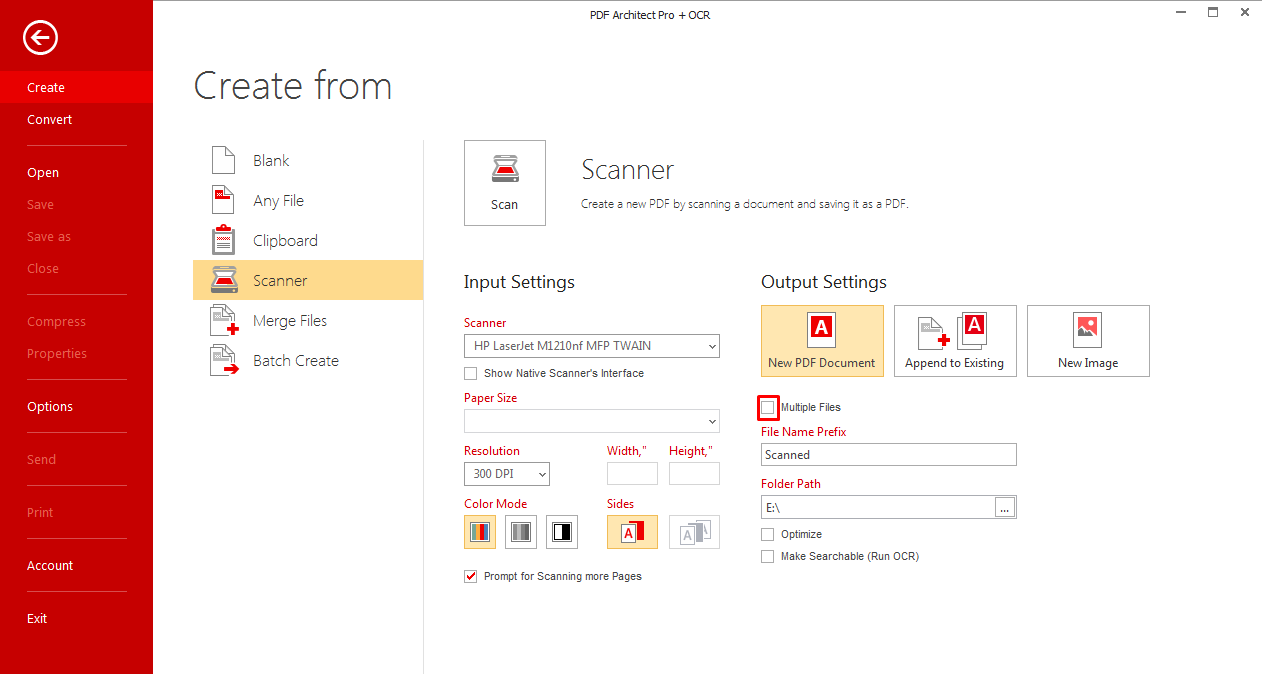Select the black and white color mode icon
Screen dimensions: 1262x674
point(562,532)
